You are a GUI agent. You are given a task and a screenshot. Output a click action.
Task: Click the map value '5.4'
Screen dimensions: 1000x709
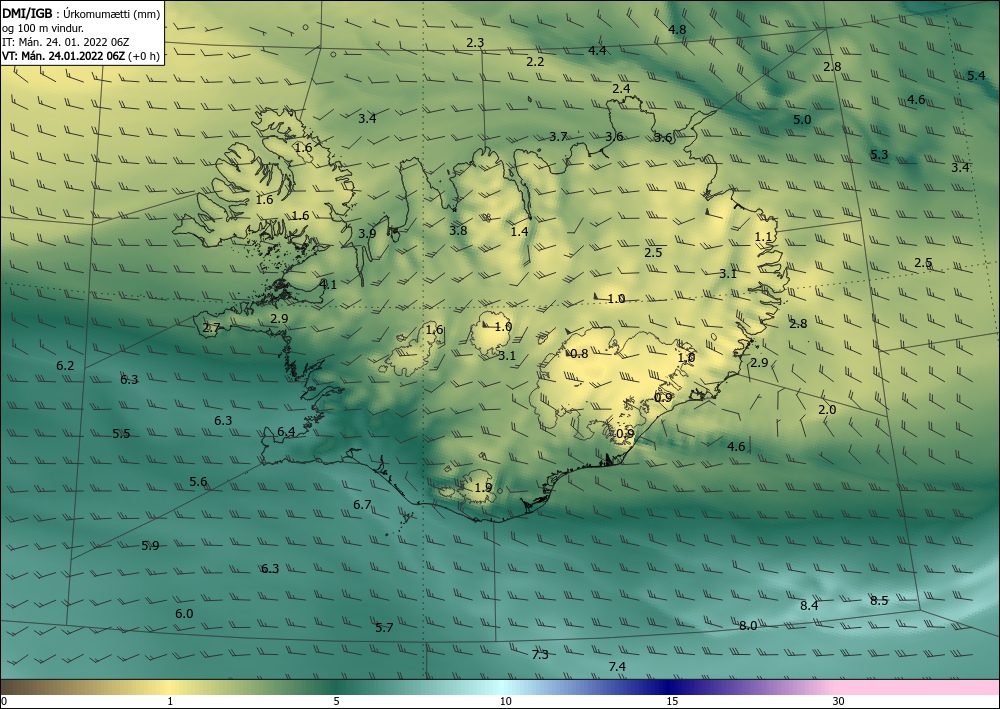976,75
